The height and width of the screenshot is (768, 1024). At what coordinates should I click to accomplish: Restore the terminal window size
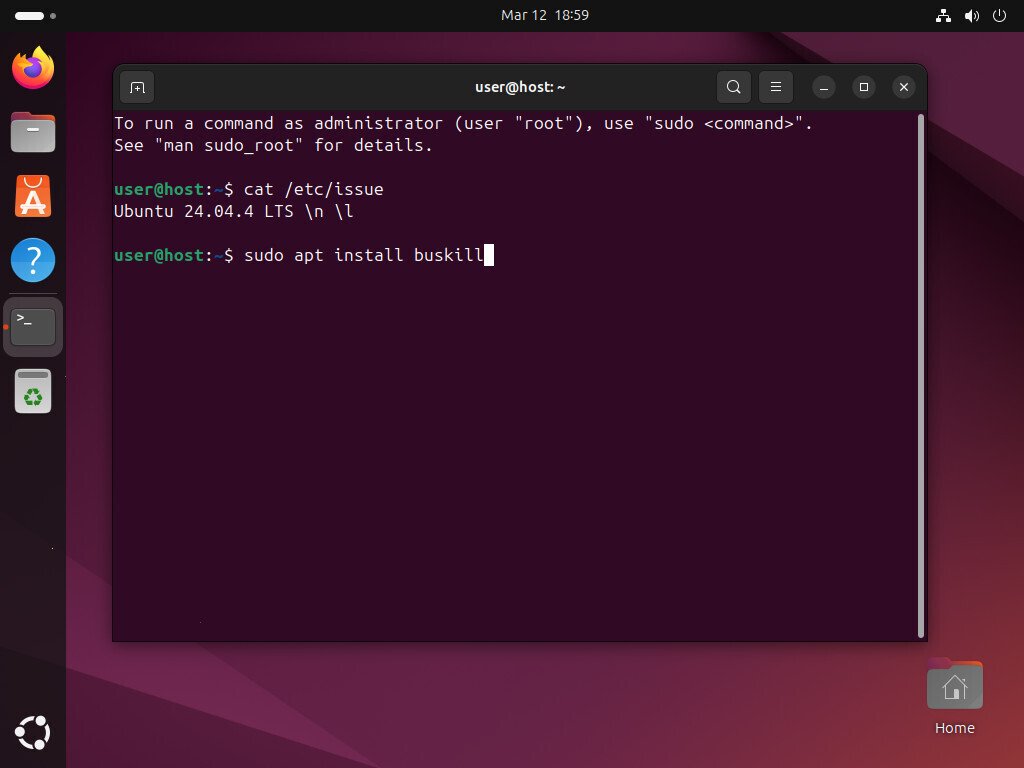coord(863,88)
